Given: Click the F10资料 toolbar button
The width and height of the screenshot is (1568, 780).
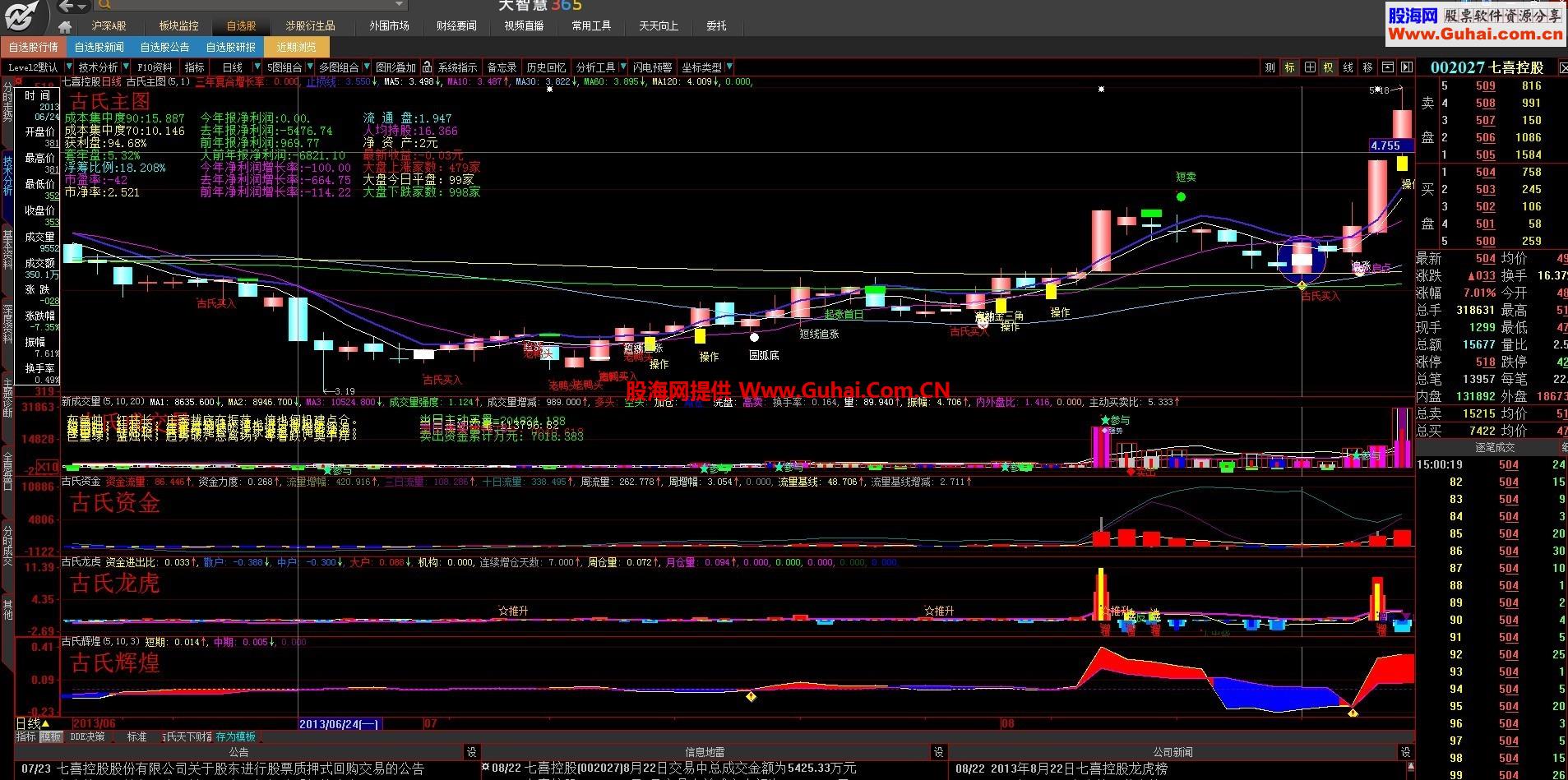Looking at the screenshot, I should [155, 67].
